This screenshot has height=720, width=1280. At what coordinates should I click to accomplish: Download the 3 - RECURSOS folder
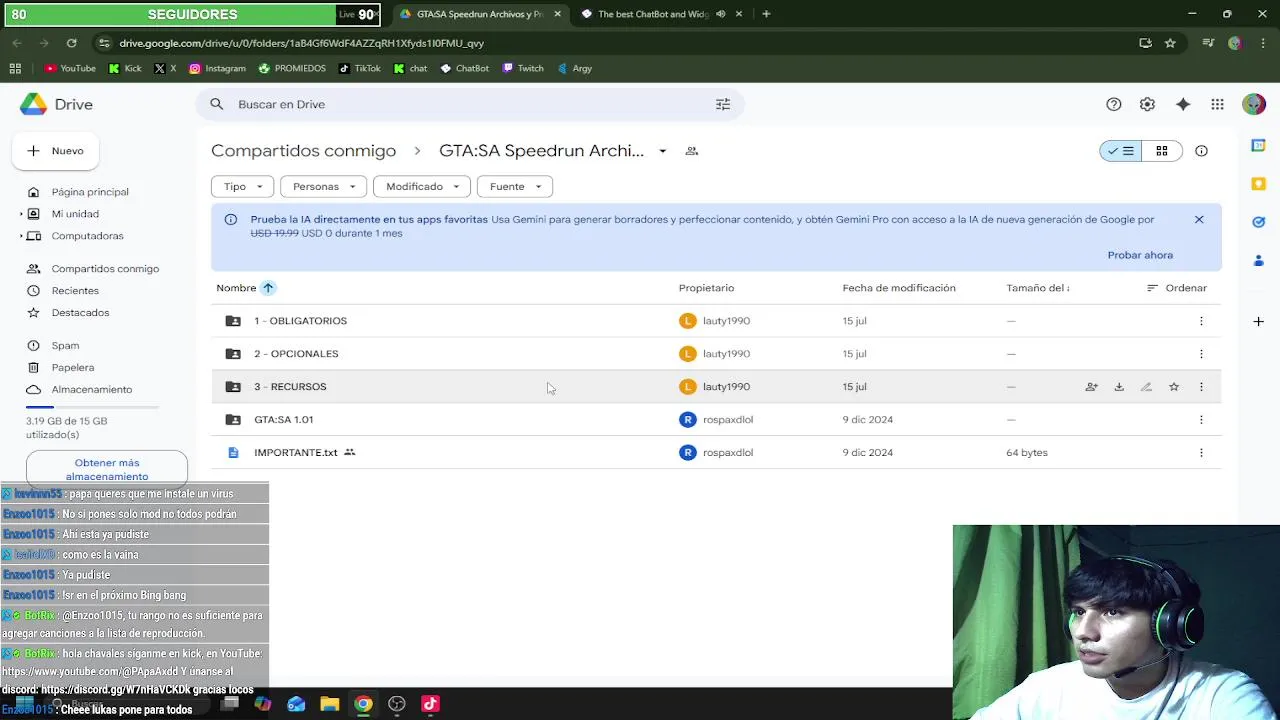[x=1119, y=387]
